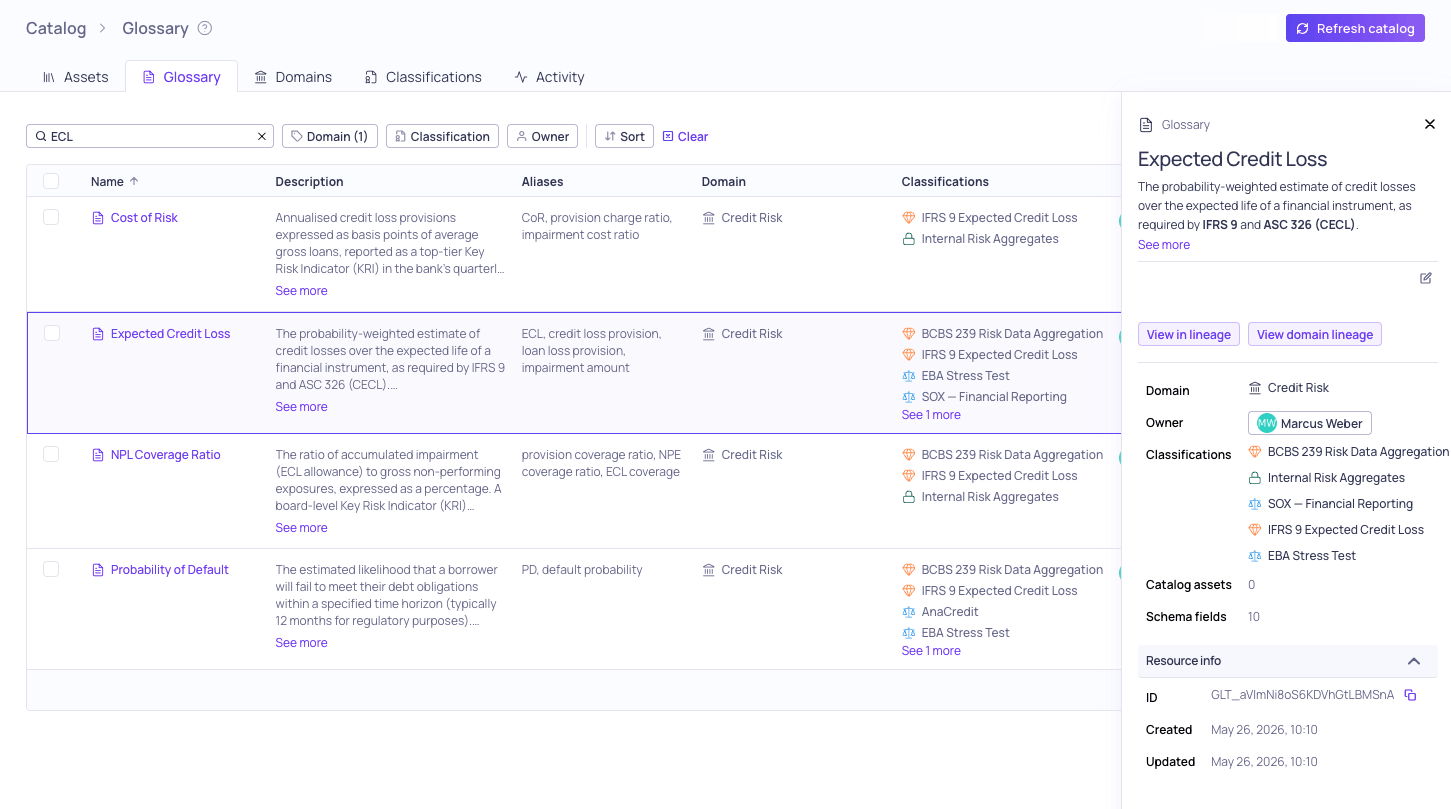Image resolution: width=1451 pixels, height=809 pixels.
Task: Clear all applied filters
Action: point(685,136)
